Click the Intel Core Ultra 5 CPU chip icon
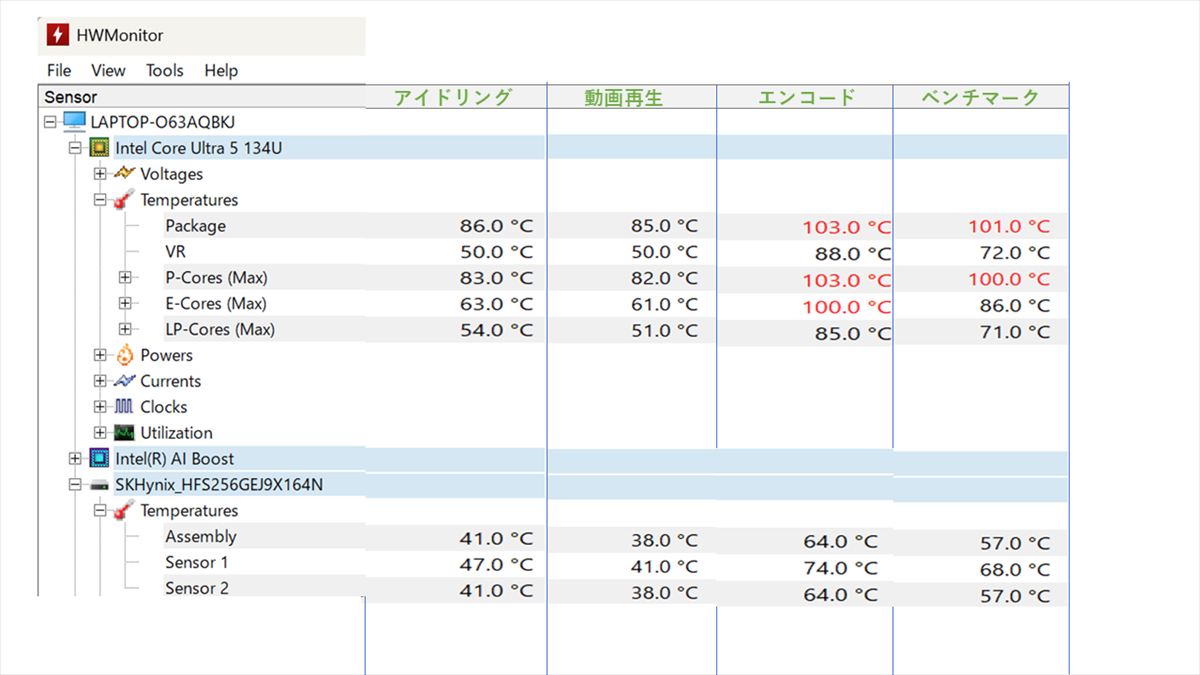 coord(100,148)
